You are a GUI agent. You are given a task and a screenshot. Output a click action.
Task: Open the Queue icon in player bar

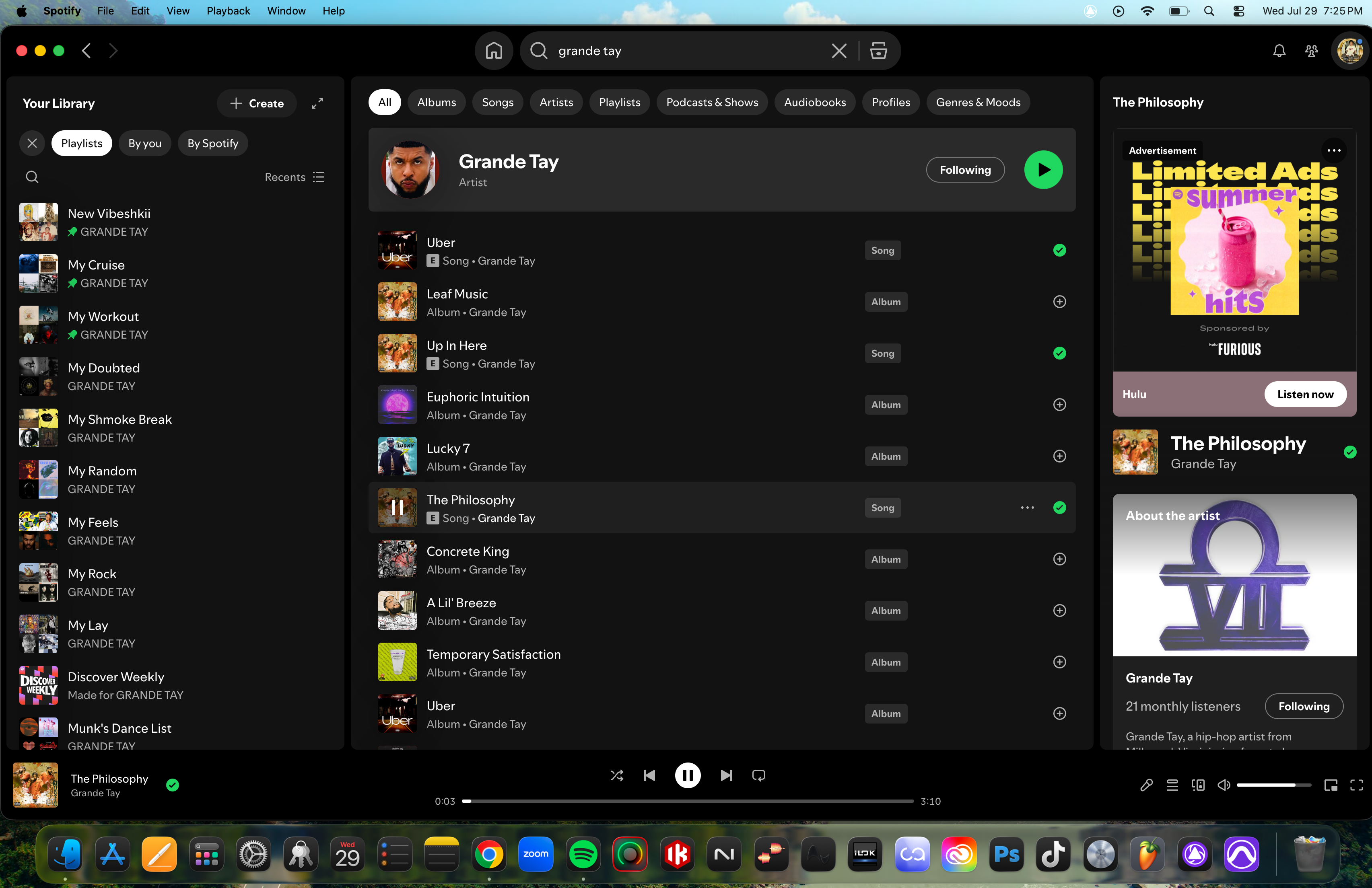1172,785
